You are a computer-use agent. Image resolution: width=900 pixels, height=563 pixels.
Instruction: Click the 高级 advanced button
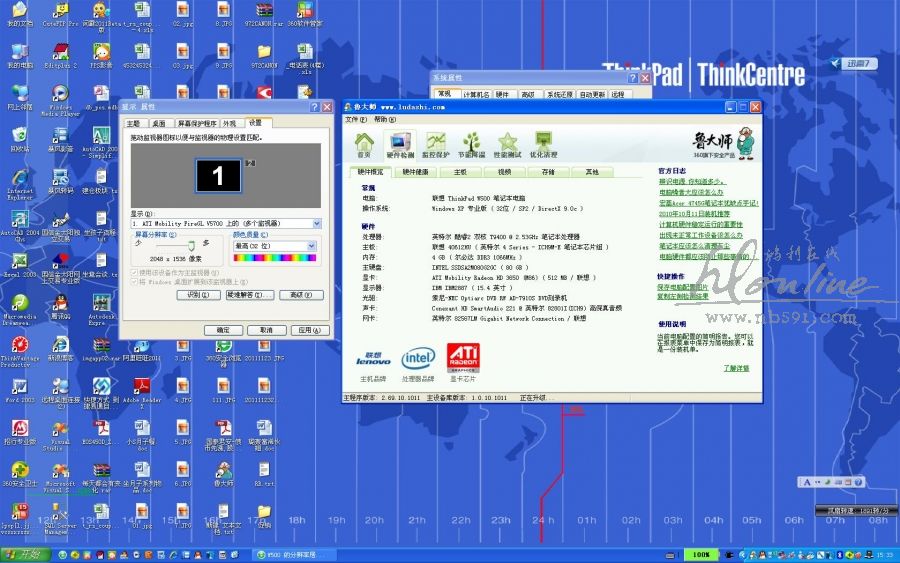300,295
